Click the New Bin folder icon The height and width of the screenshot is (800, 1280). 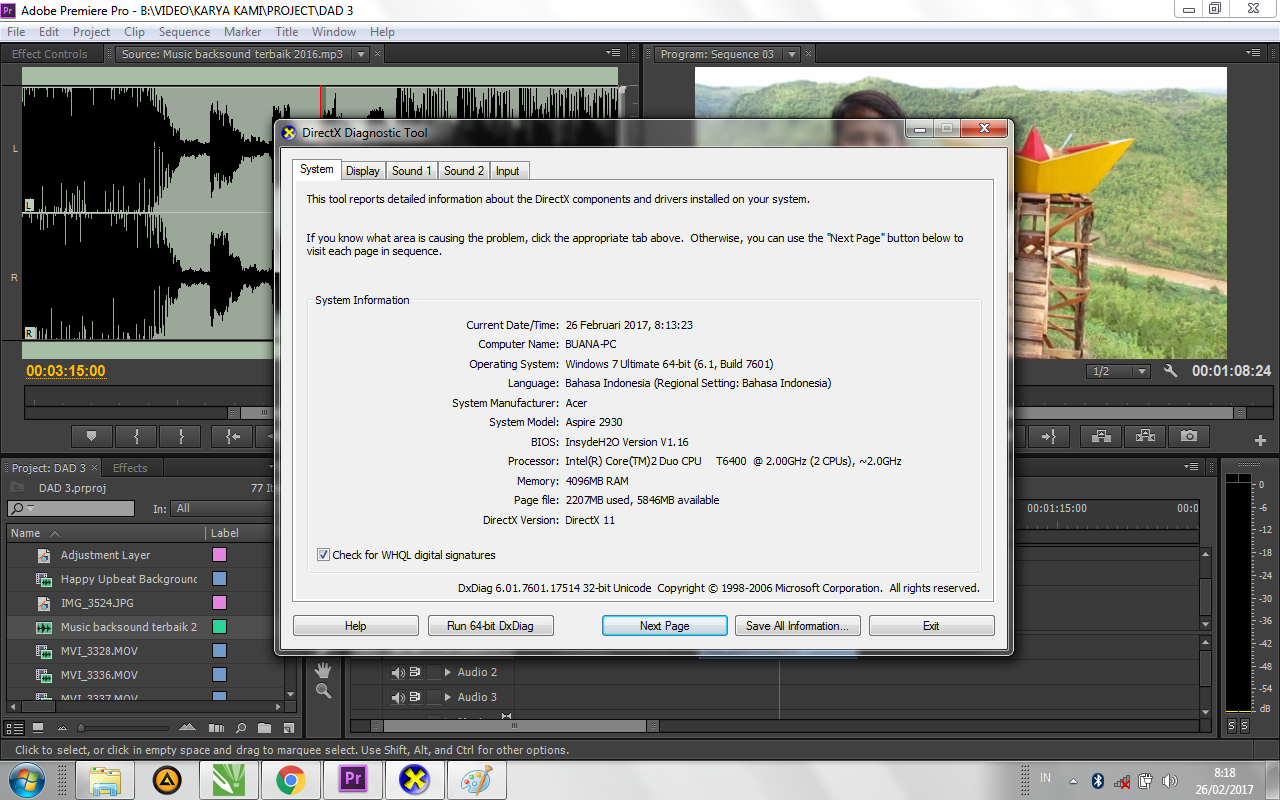[263, 729]
